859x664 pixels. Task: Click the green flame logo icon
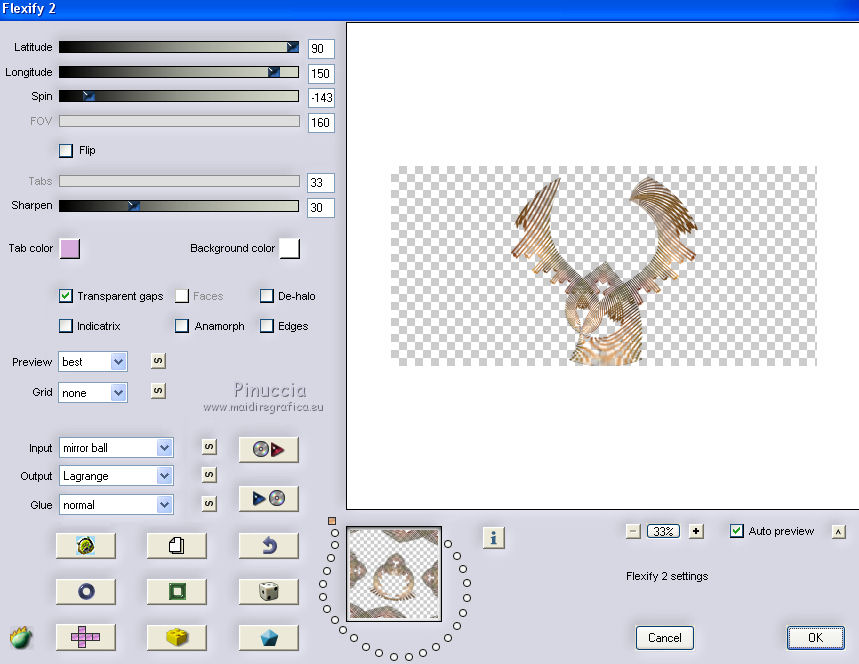(21, 638)
